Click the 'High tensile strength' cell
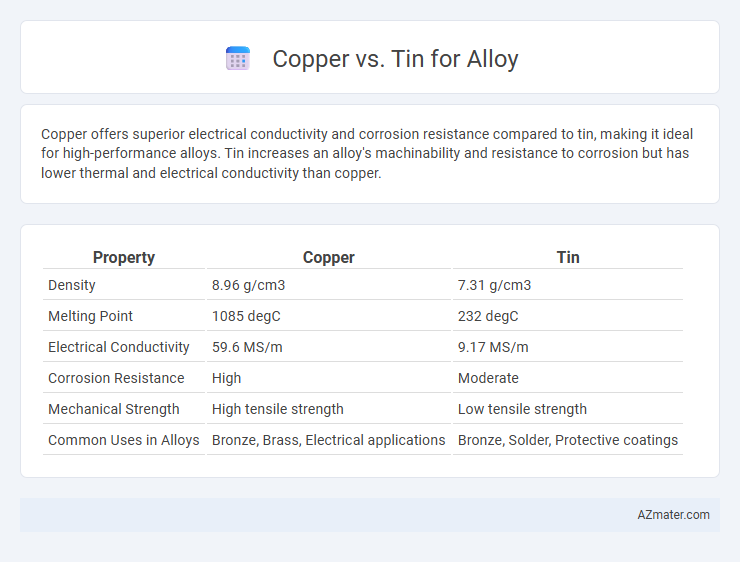The image size is (740, 562). click(x=328, y=409)
